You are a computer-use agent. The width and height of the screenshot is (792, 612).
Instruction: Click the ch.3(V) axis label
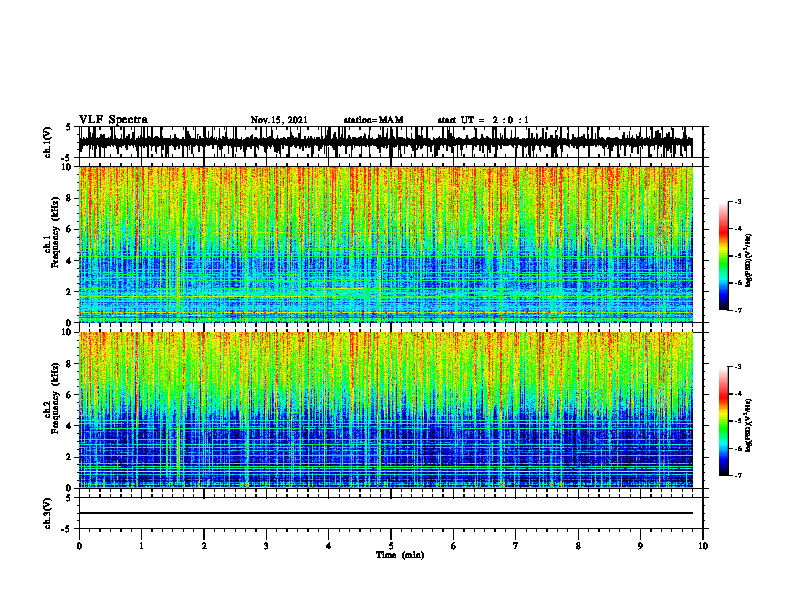tap(48, 513)
